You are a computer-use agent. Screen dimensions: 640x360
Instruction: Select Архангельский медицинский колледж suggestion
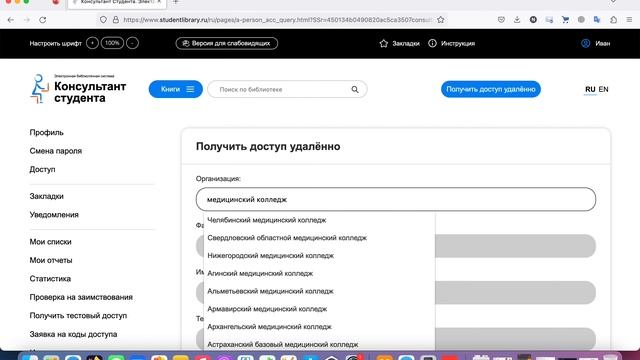click(x=319, y=327)
